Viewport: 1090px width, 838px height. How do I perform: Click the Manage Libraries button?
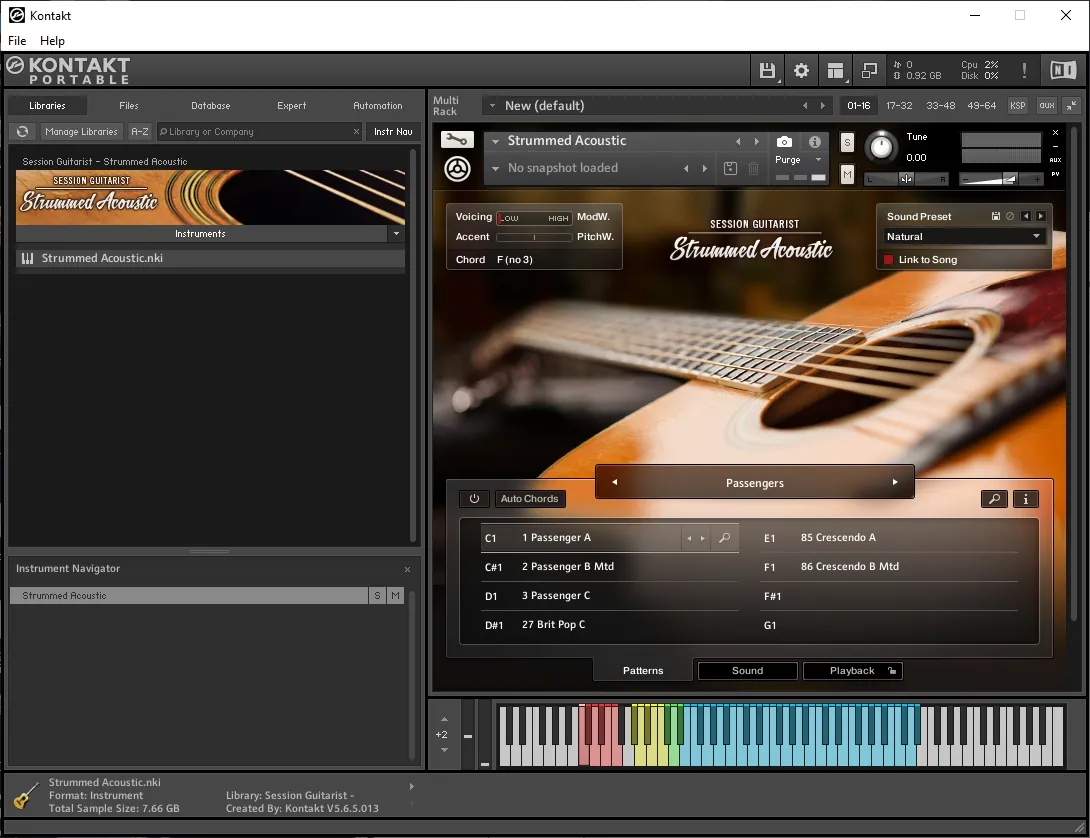click(x=81, y=131)
